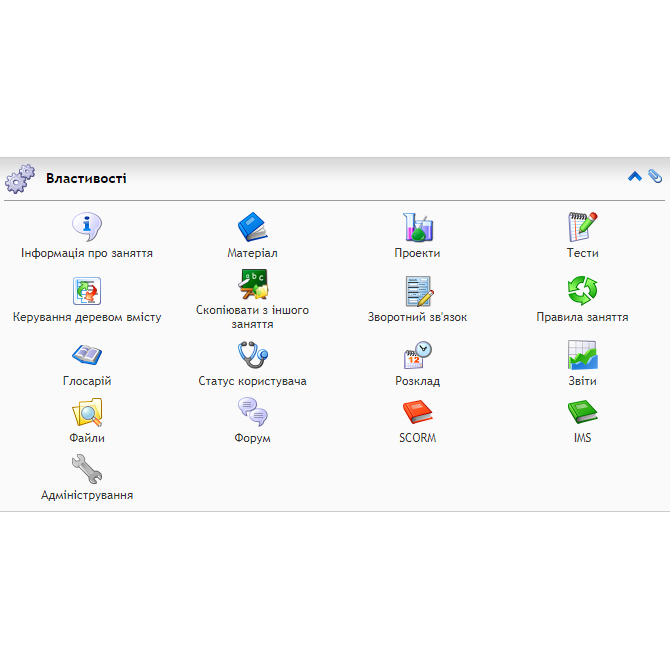Click the reports chart icon

point(582,355)
